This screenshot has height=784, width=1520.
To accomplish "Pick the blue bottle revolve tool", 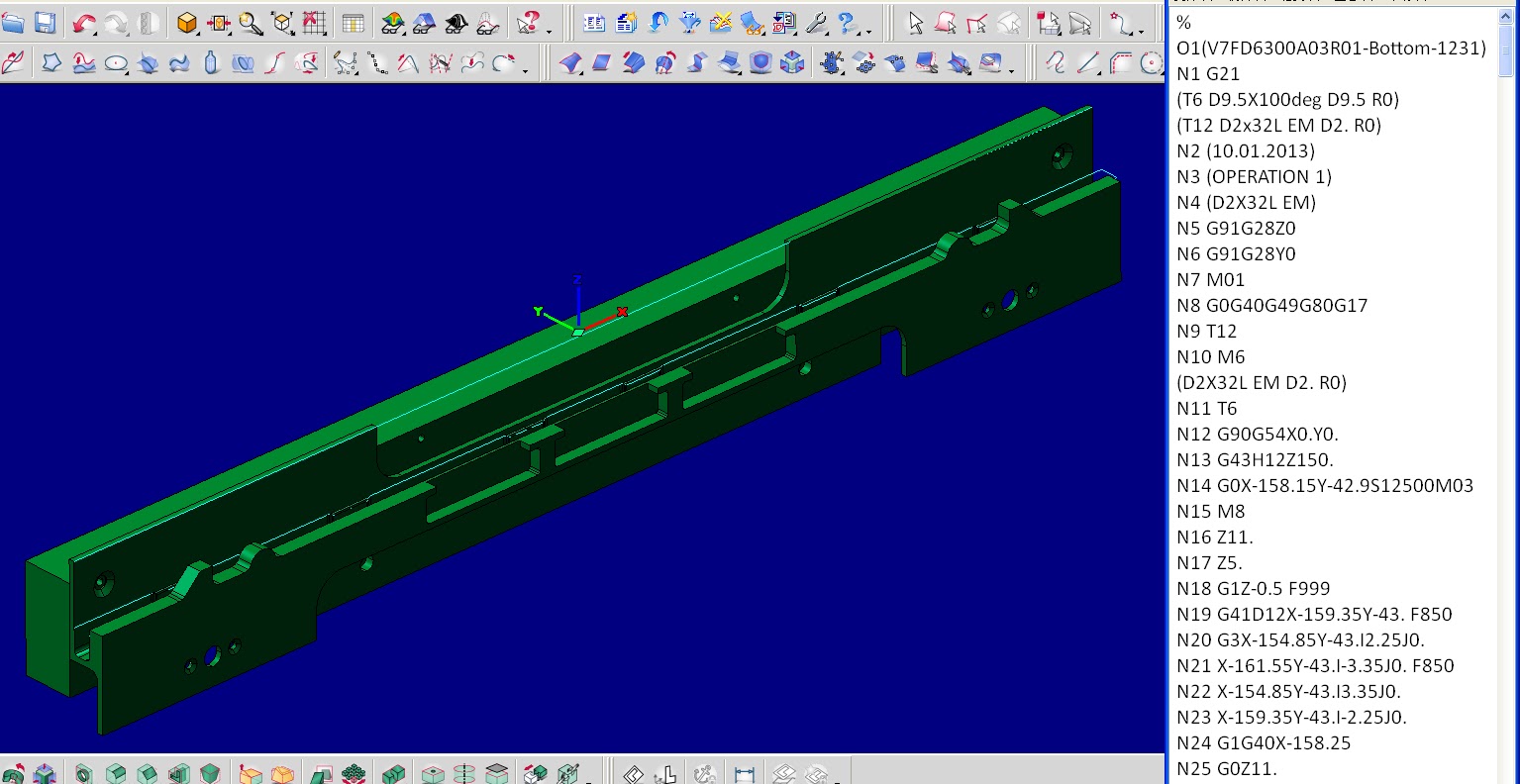I will [211, 63].
